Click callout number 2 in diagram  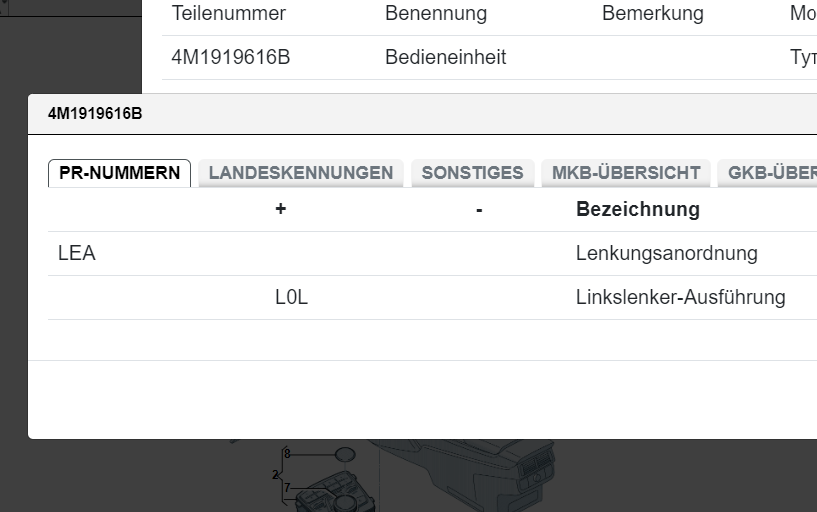pos(275,475)
